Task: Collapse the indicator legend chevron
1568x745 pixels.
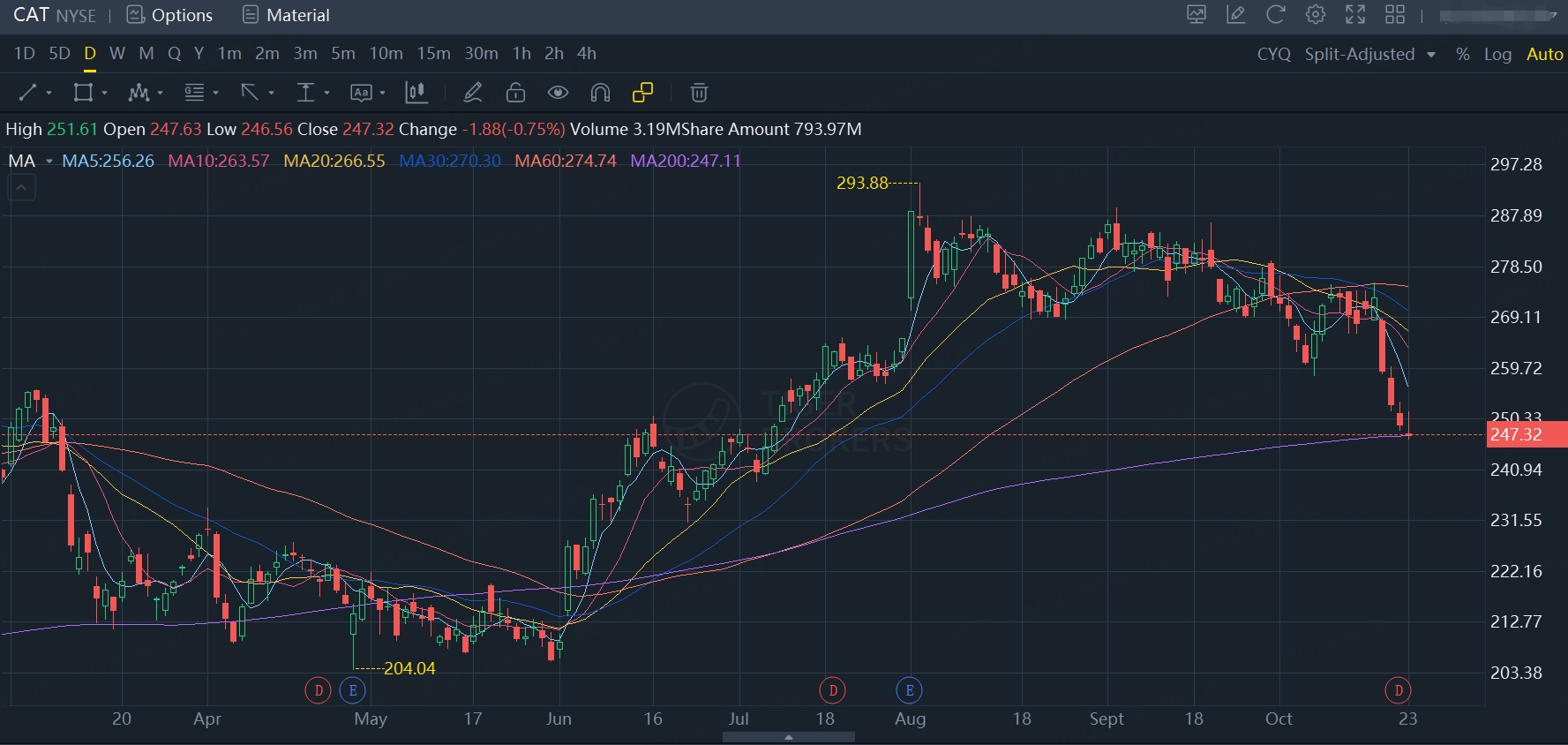Action: [22, 188]
